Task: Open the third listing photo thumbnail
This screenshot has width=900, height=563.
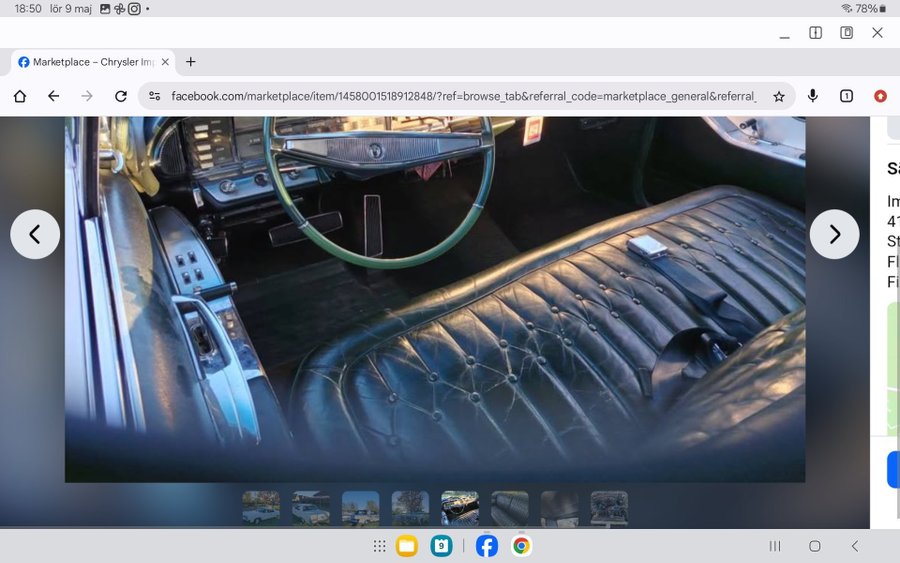Action: pyautogui.click(x=360, y=508)
